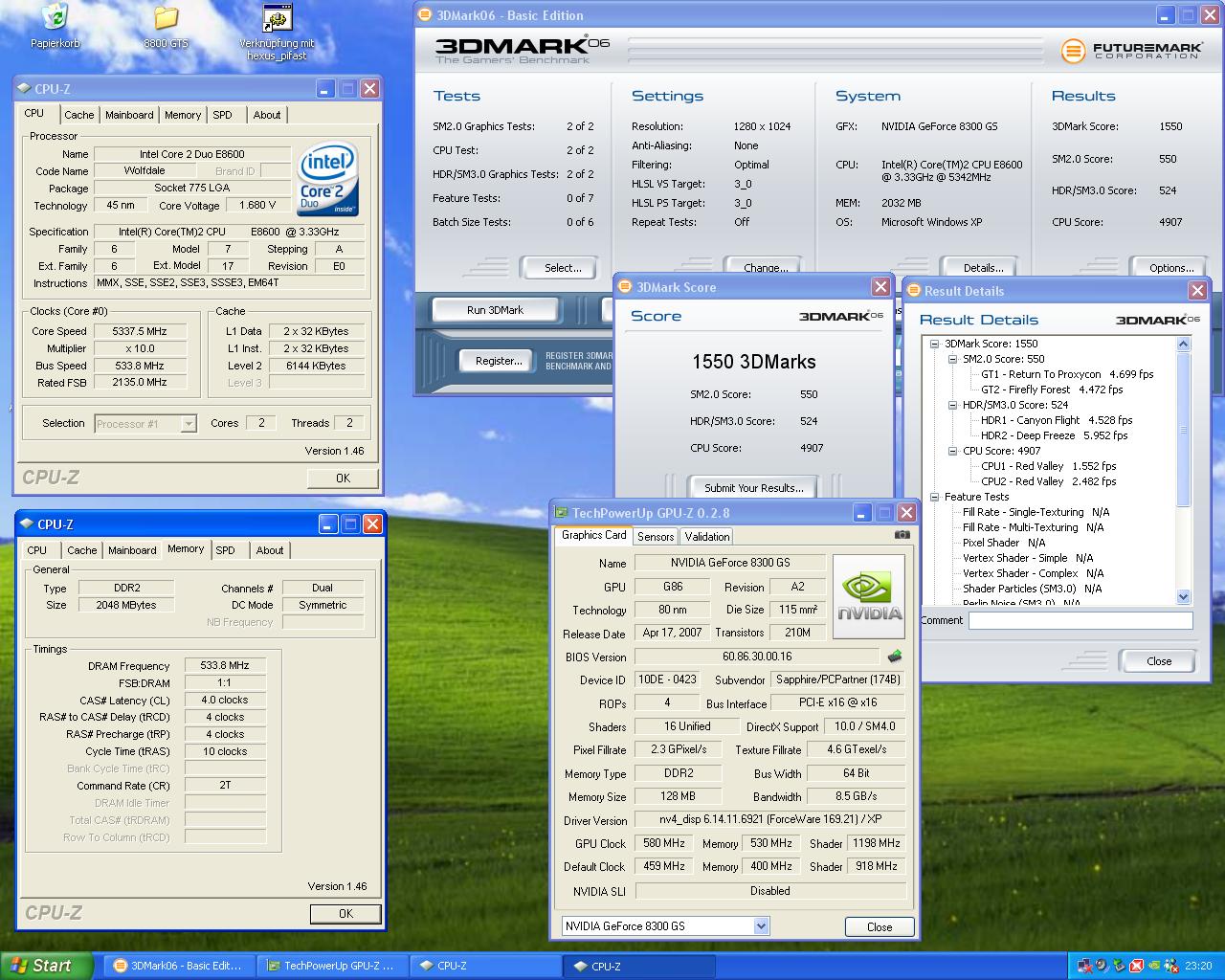Click the Result Details window title icon

coord(914,290)
